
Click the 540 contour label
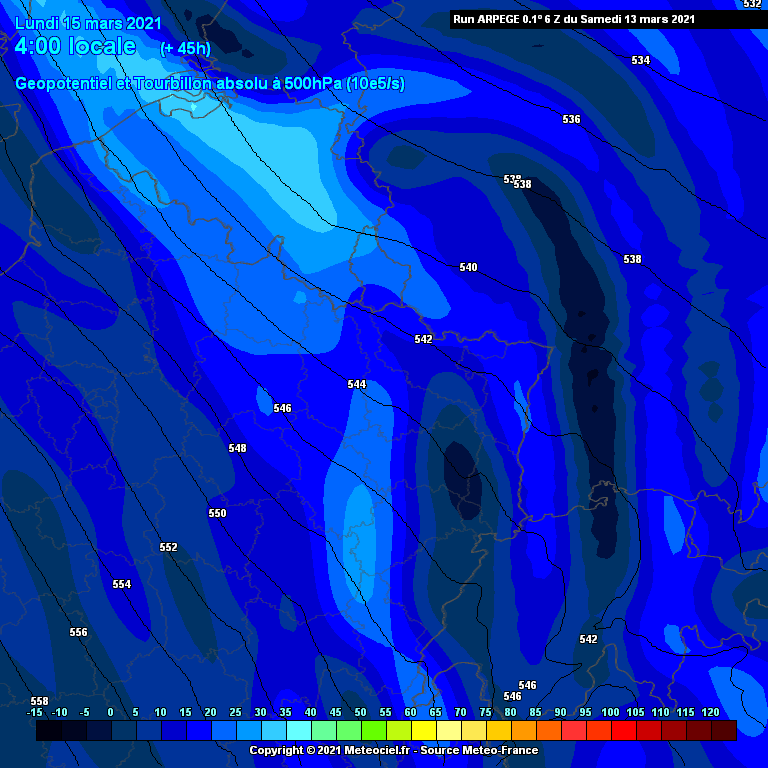click(x=468, y=267)
